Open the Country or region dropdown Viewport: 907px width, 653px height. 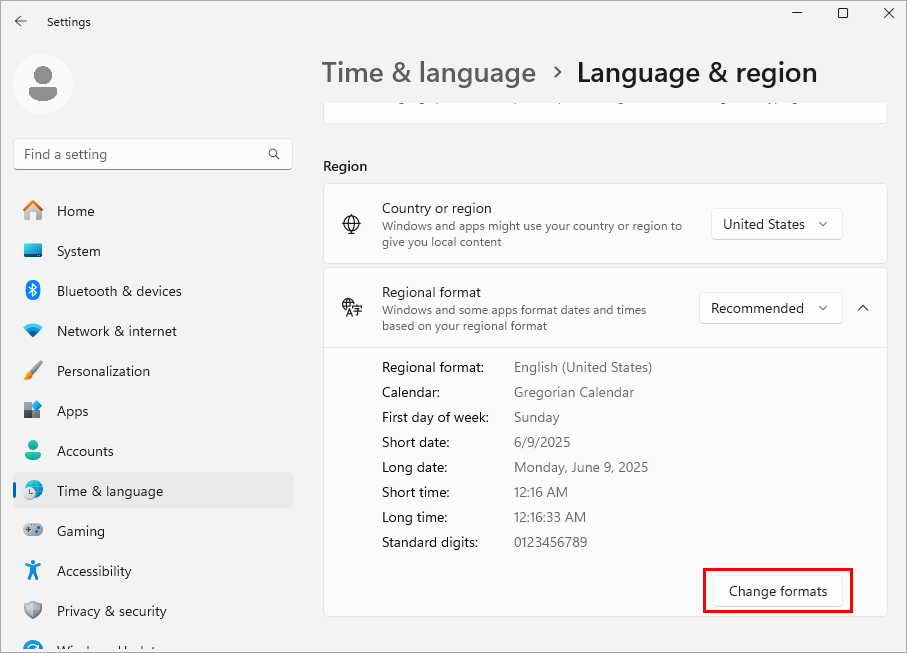[x=776, y=224]
